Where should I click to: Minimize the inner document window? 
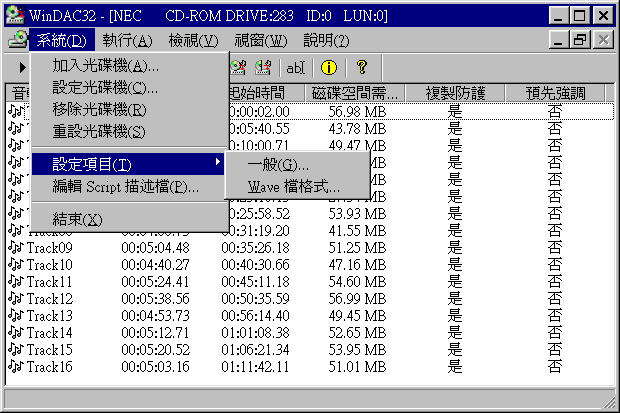(x=558, y=40)
